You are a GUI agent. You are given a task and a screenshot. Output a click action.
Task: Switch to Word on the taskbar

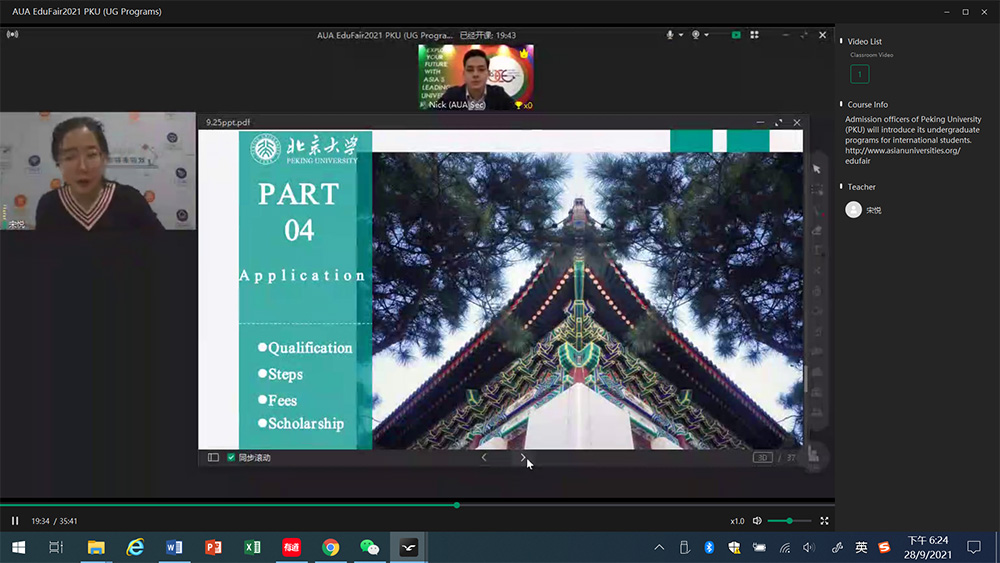click(x=174, y=547)
